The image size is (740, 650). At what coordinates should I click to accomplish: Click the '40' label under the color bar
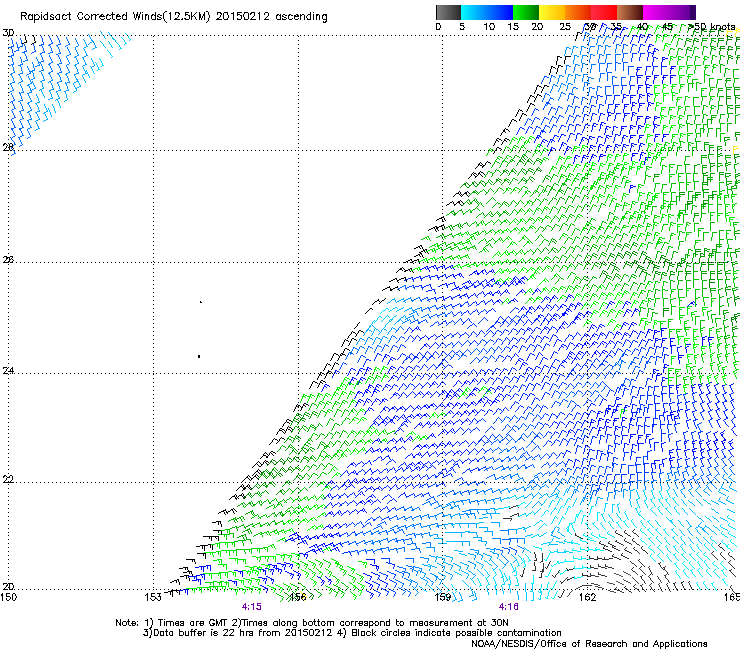pyautogui.click(x=642, y=27)
